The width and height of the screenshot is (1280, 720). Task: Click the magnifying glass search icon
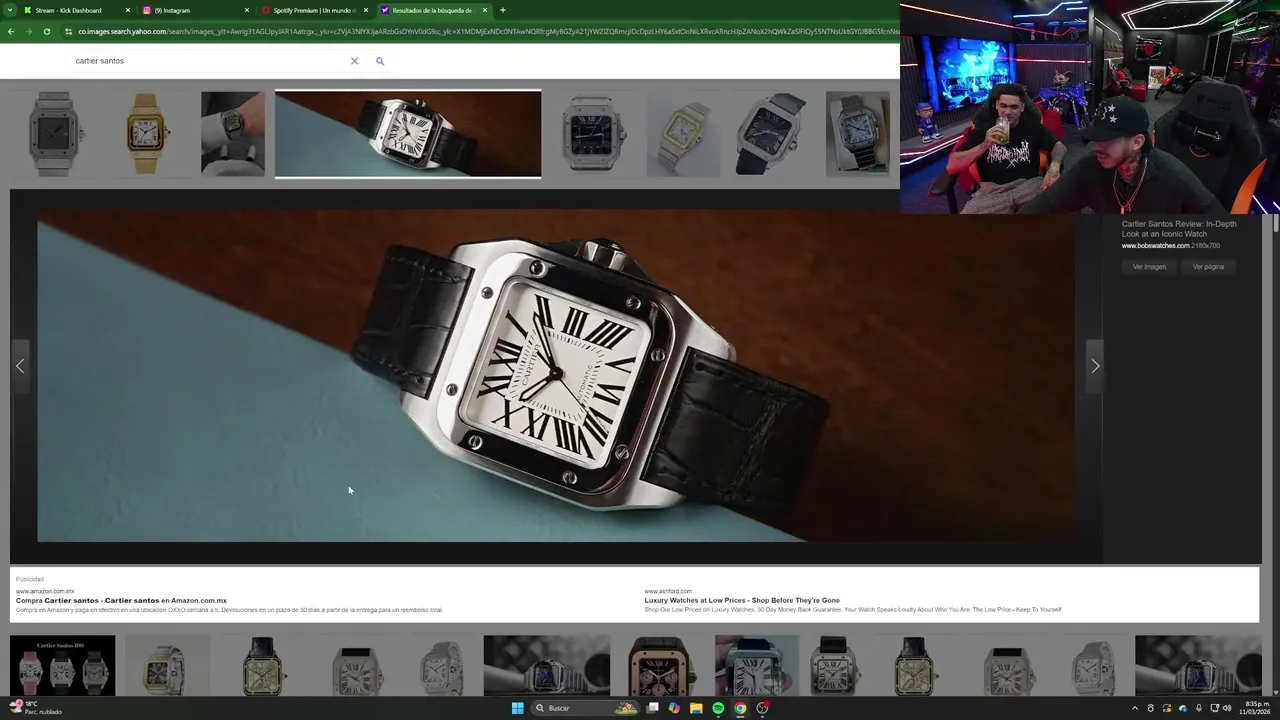coord(380,61)
